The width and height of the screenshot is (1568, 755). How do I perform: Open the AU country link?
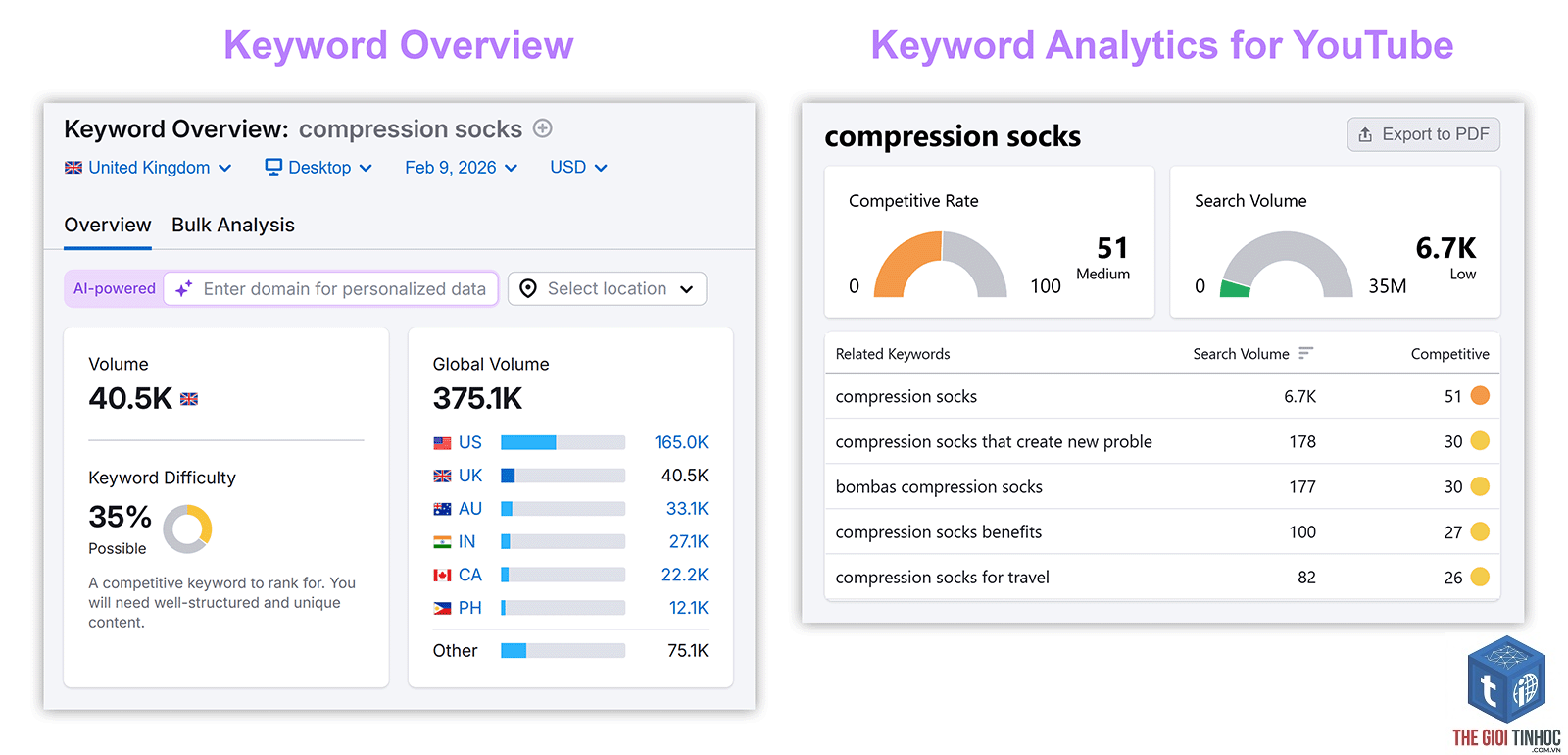click(470, 509)
